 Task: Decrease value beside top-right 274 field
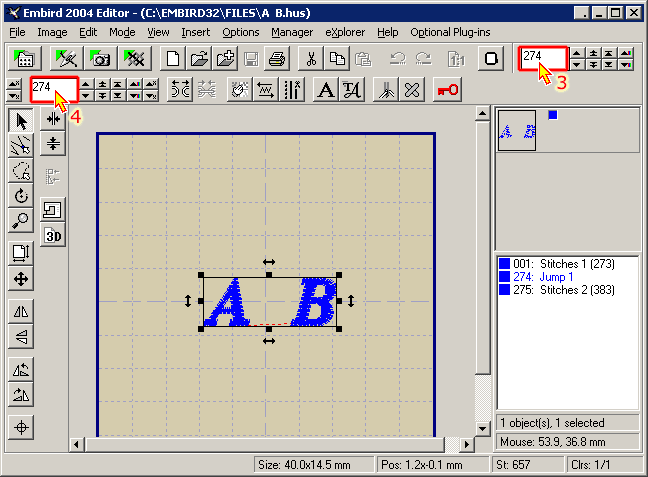point(577,64)
